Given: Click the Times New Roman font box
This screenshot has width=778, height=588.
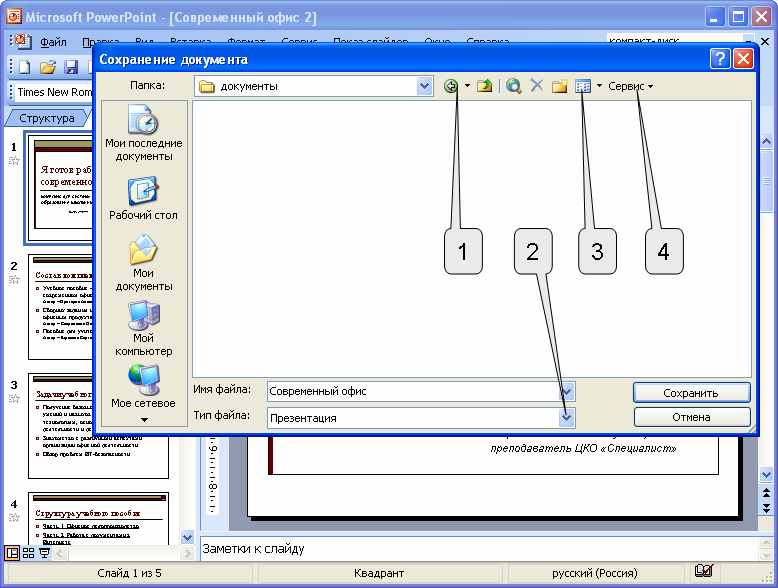Looking at the screenshot, I should click(55, 92).
